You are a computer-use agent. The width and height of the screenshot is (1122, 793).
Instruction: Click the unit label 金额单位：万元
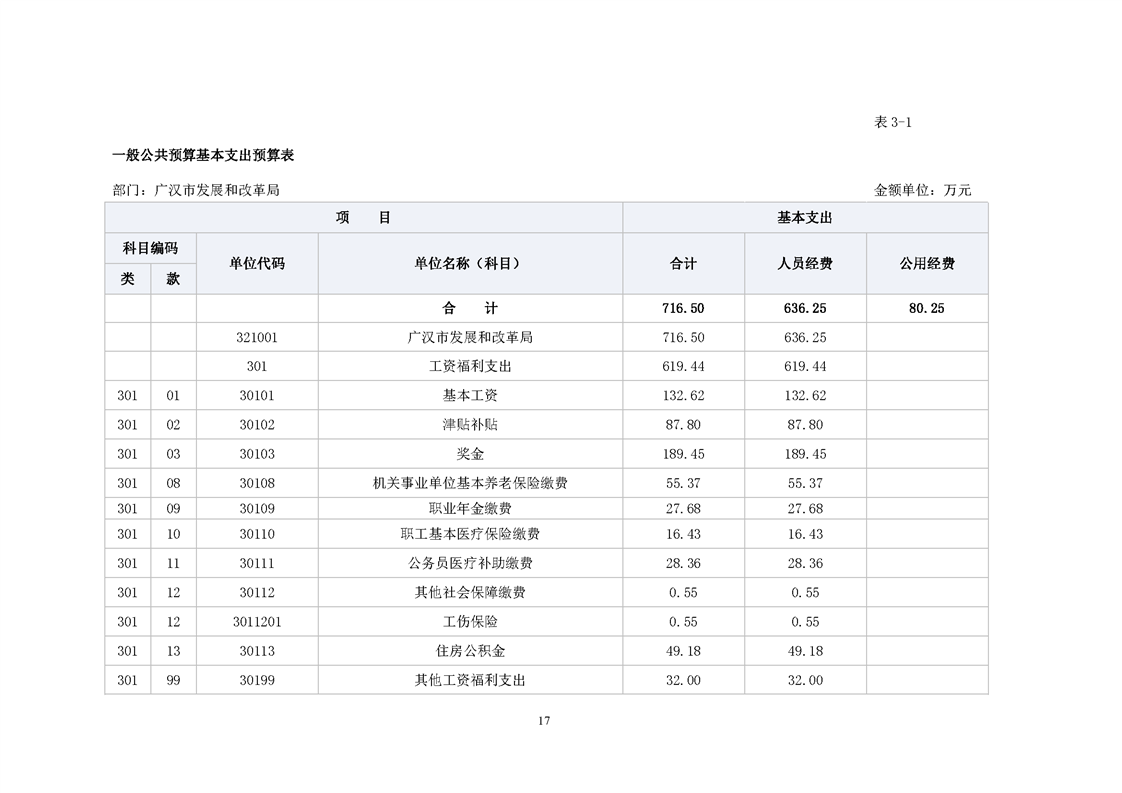922,190
